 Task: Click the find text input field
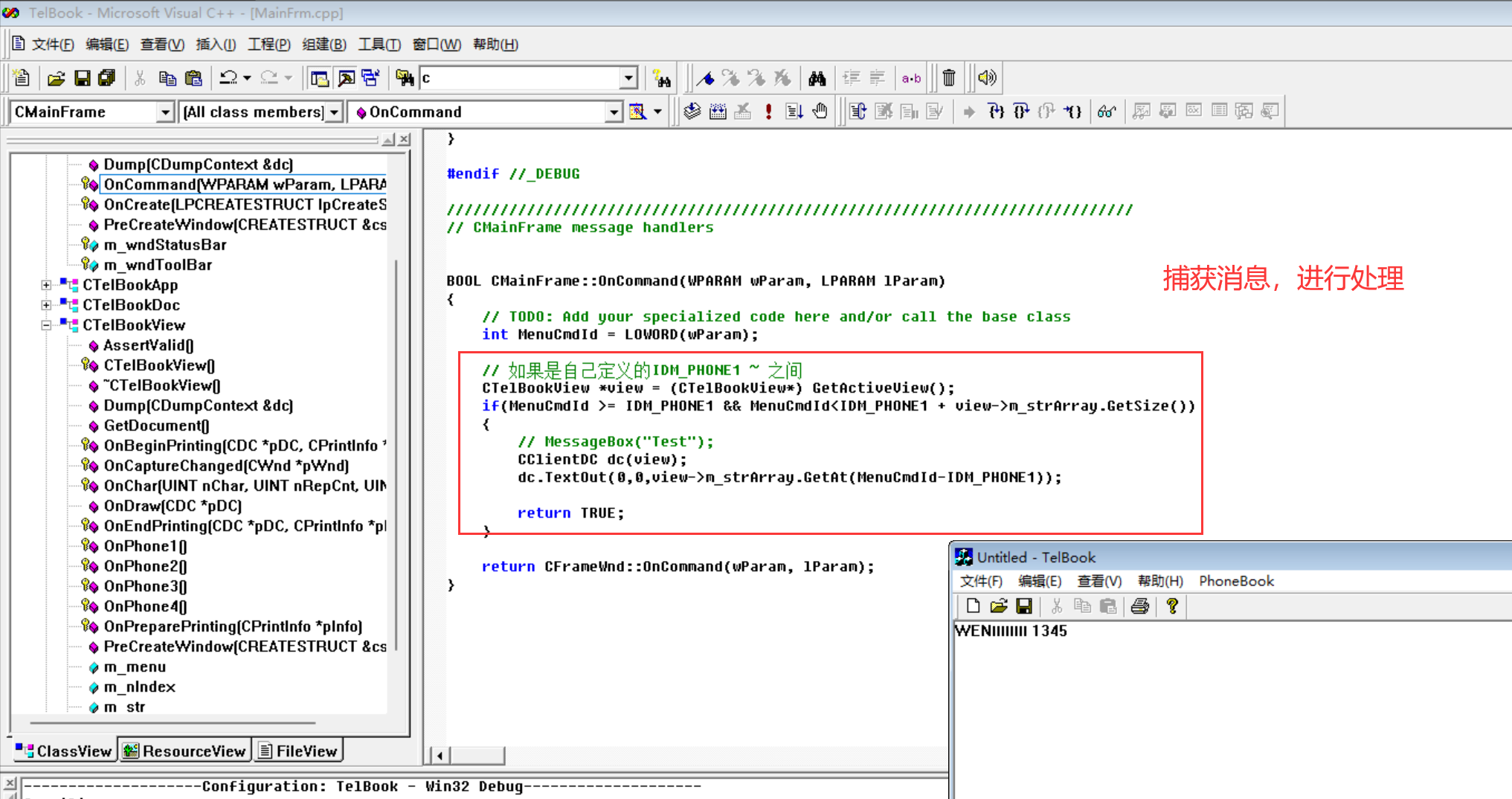520,78
